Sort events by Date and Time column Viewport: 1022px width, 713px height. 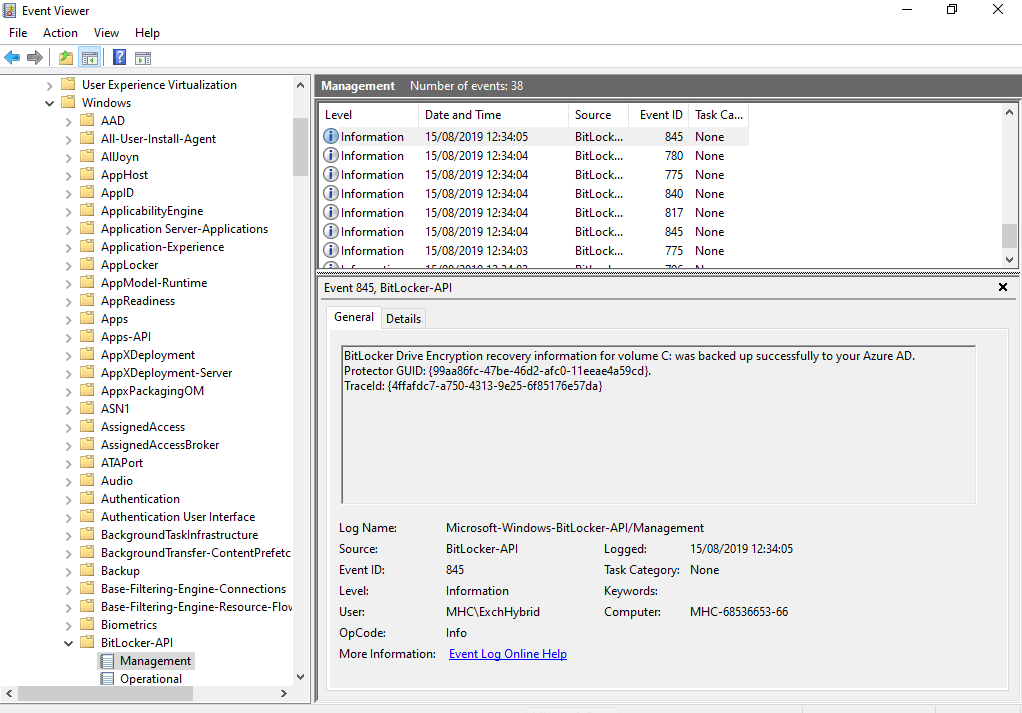click(x=463, y=114)
